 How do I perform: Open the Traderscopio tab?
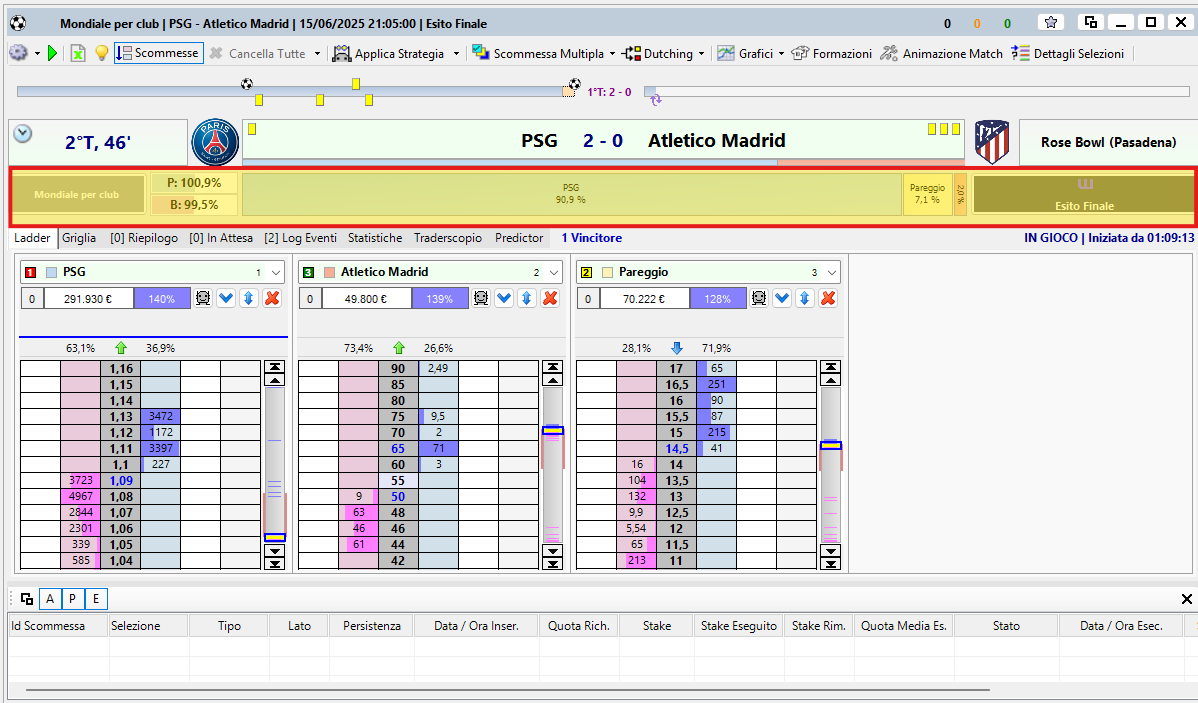[x=448, y=238]
